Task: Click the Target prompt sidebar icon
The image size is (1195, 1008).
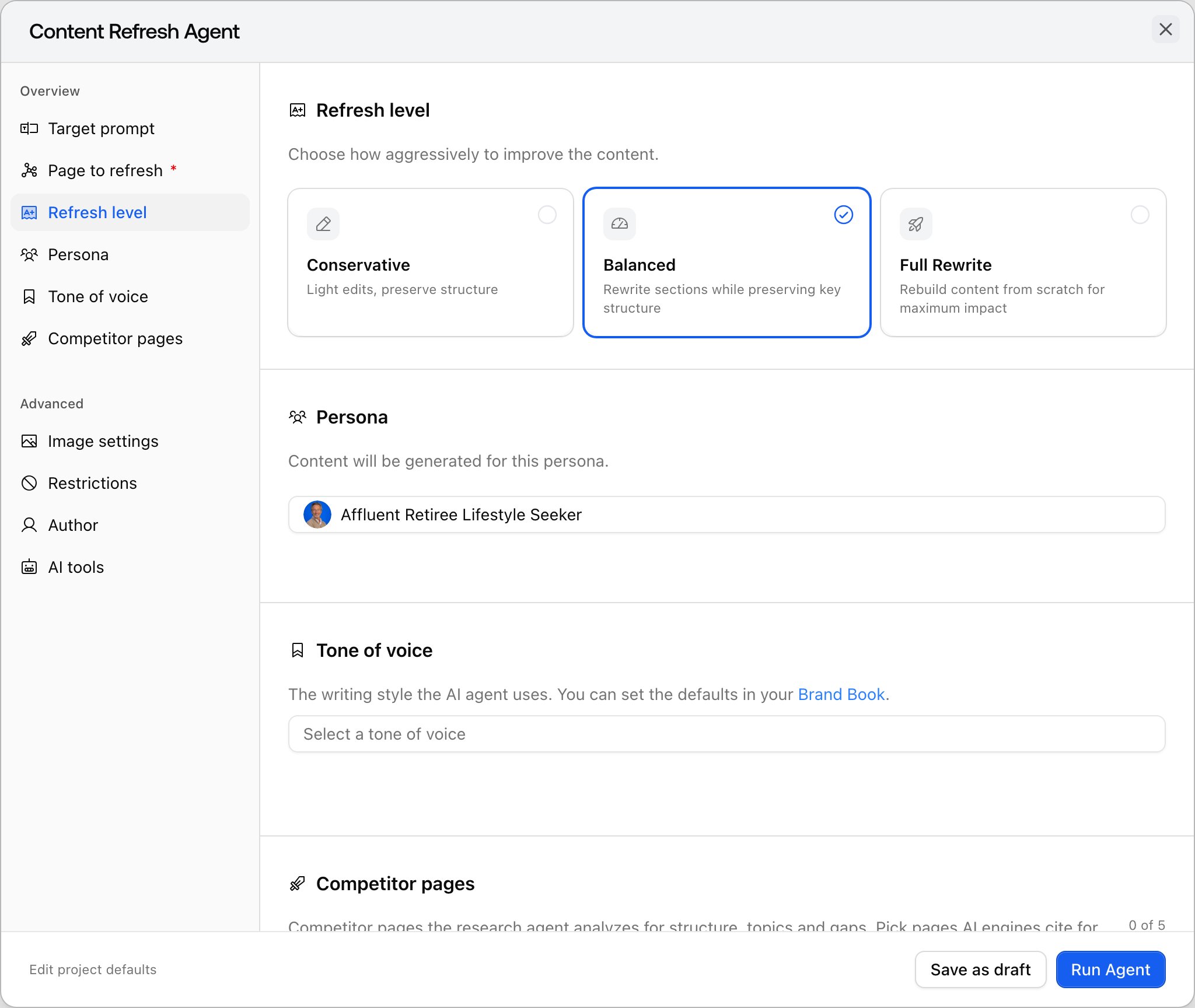Action: point(29,128)
